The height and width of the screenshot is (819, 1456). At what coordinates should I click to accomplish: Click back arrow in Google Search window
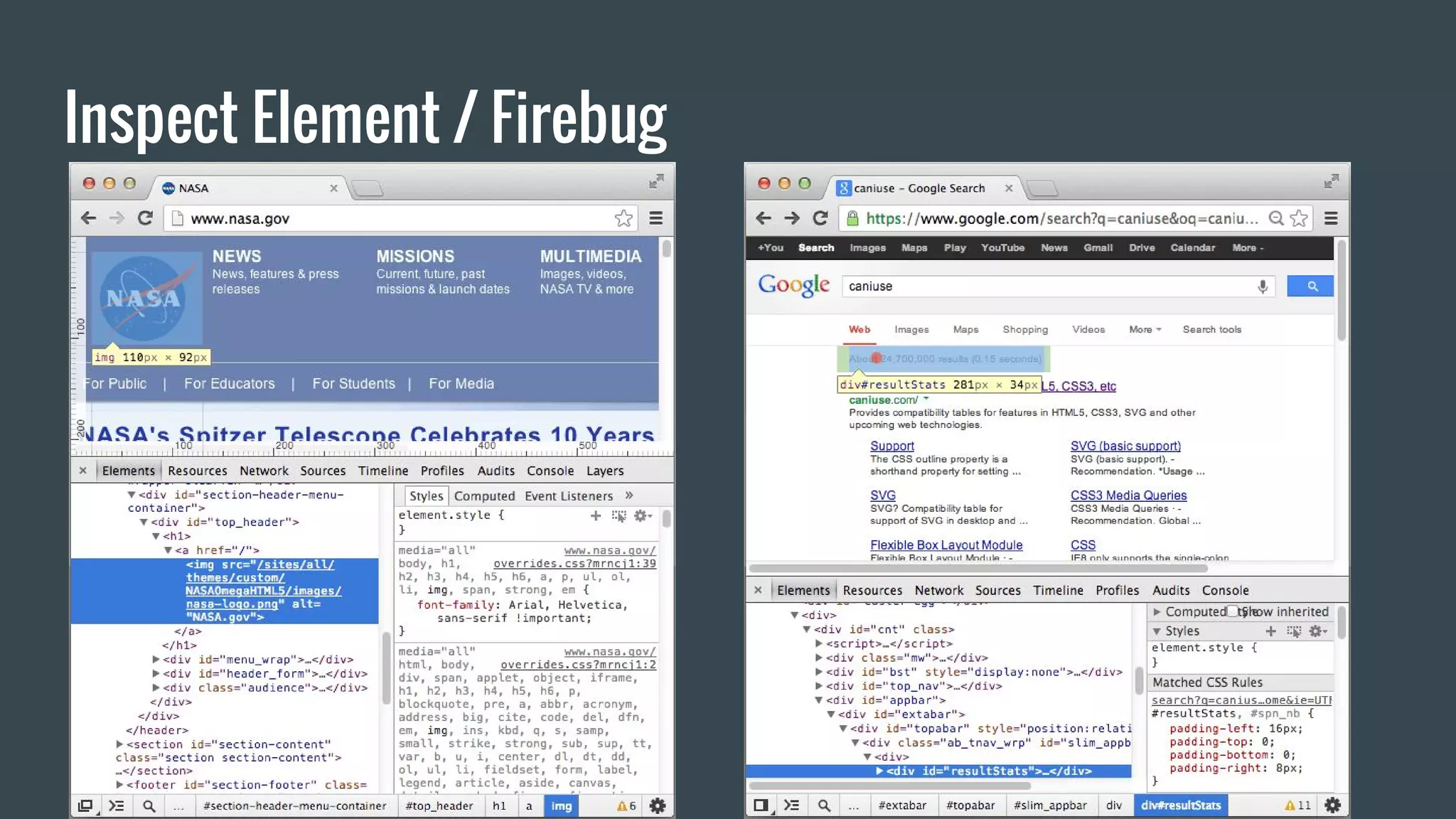click(x=764, y=218)
